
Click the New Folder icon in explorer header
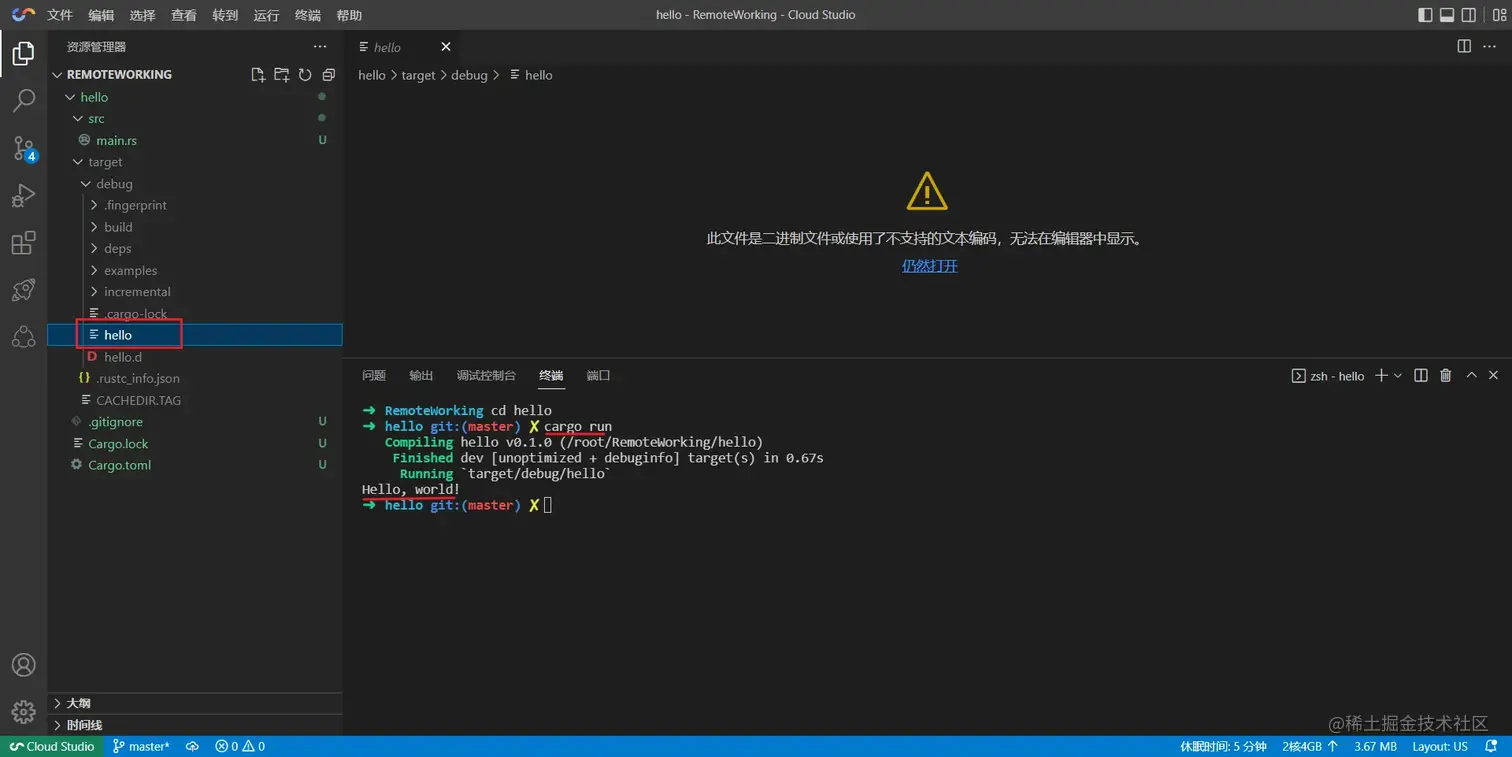[x=281, y=75]
